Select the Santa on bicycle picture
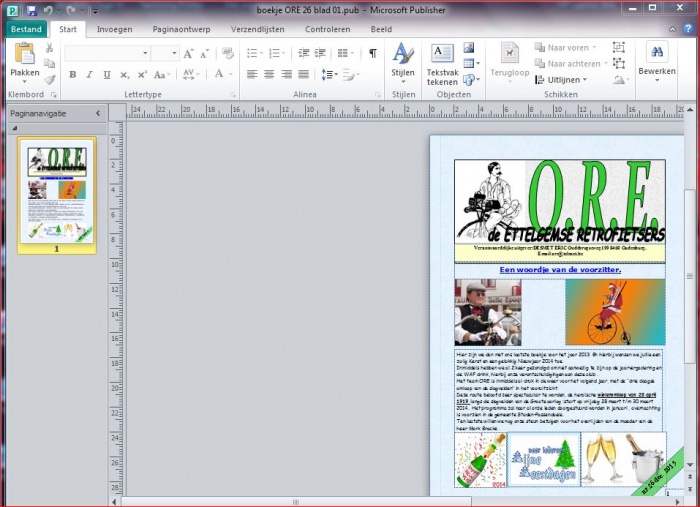 click(x=615, y=312)
